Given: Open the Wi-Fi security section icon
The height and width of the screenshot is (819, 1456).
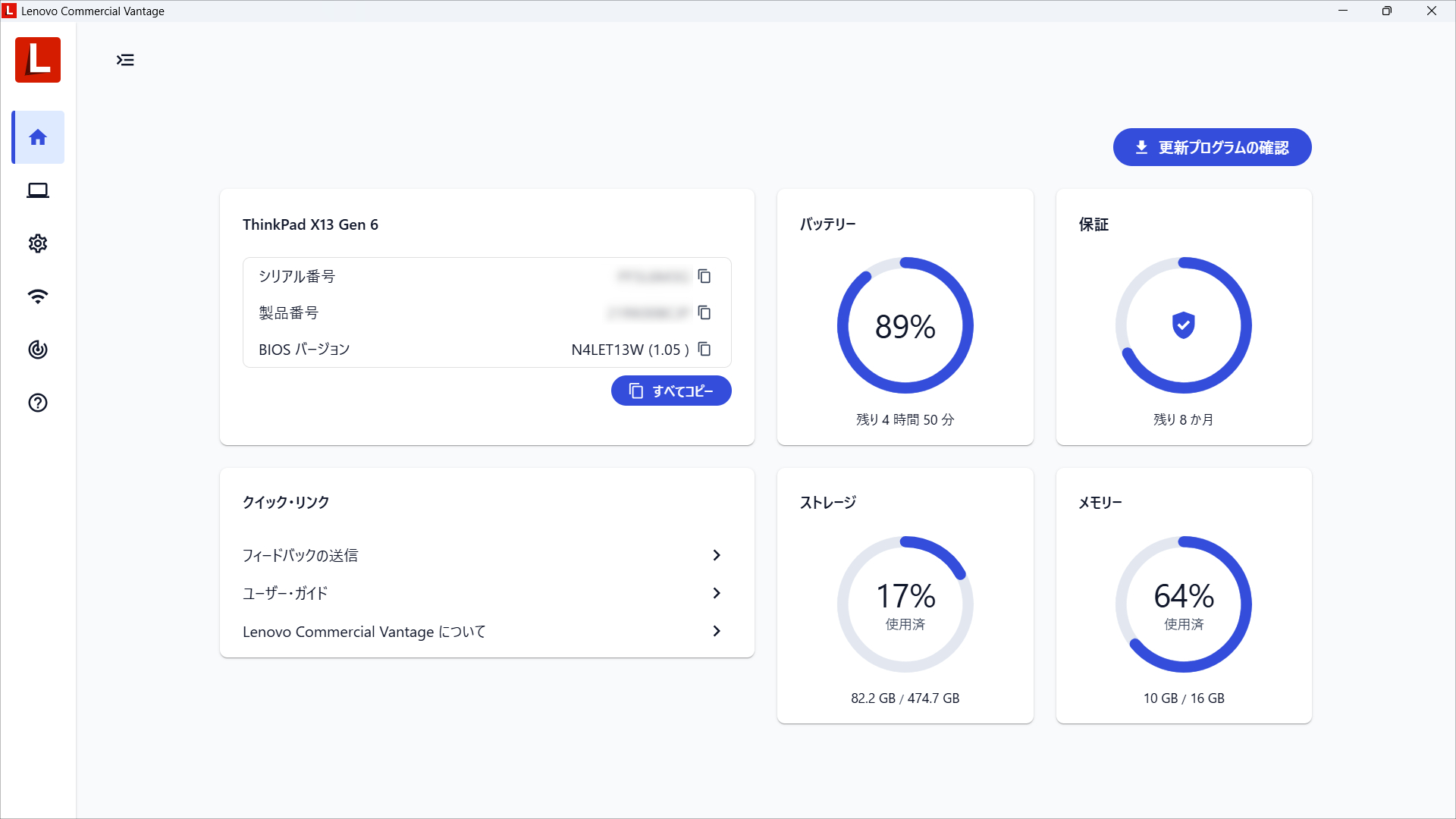Looking at the screenshot, I should click(x=38, y=297).
